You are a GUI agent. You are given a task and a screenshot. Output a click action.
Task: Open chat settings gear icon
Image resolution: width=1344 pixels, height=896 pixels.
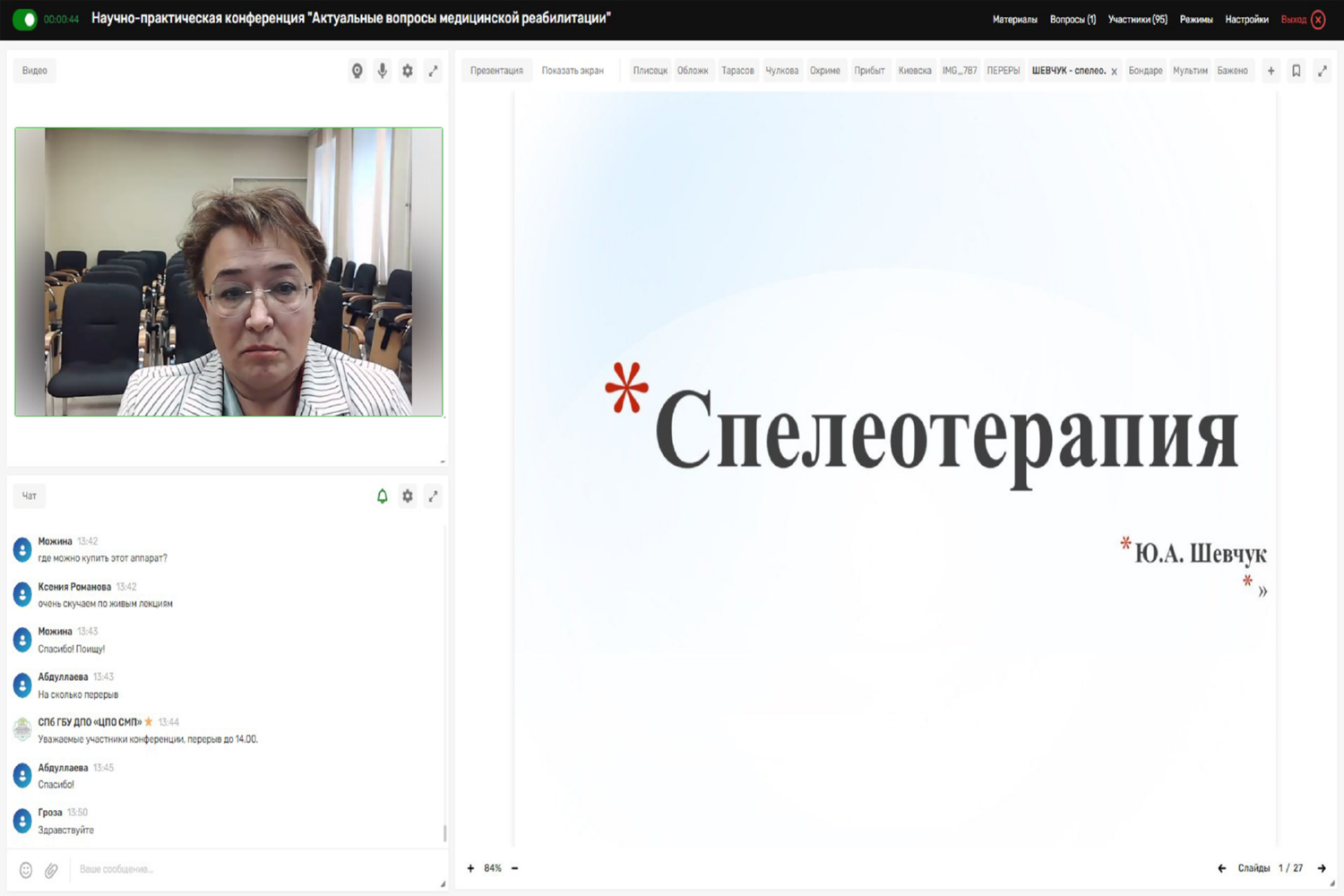coord(408,496)
